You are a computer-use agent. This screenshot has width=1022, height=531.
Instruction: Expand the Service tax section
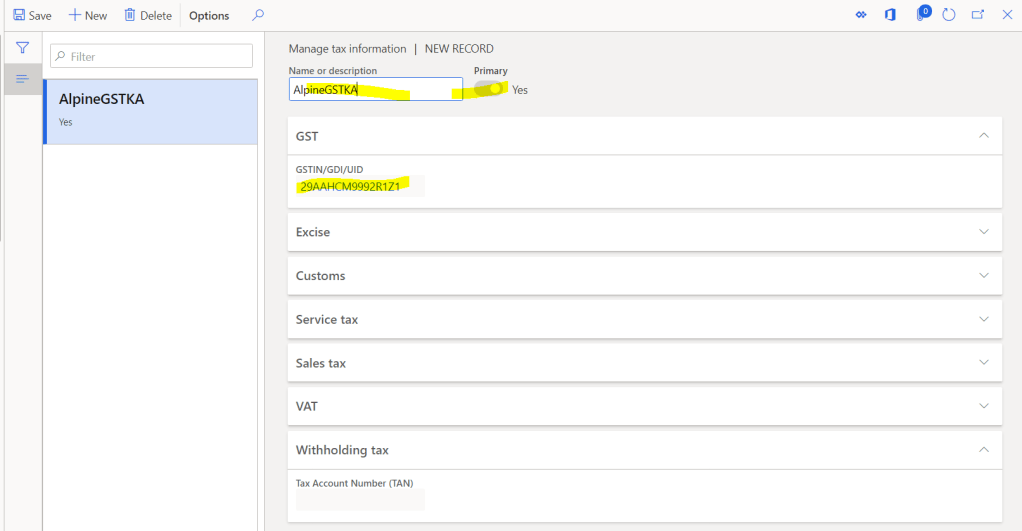983,320
